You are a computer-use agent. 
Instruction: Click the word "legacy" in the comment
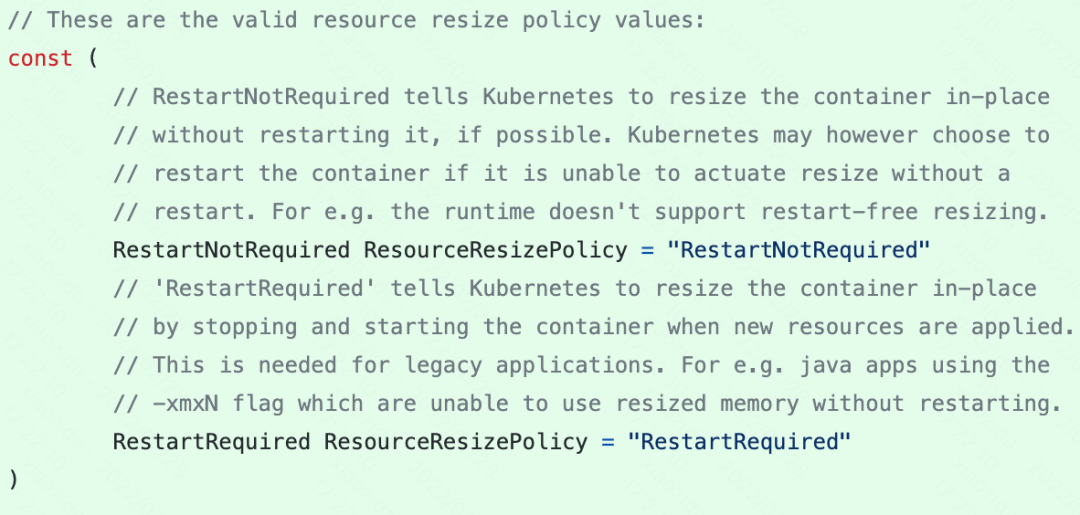[x=443, y=365]
